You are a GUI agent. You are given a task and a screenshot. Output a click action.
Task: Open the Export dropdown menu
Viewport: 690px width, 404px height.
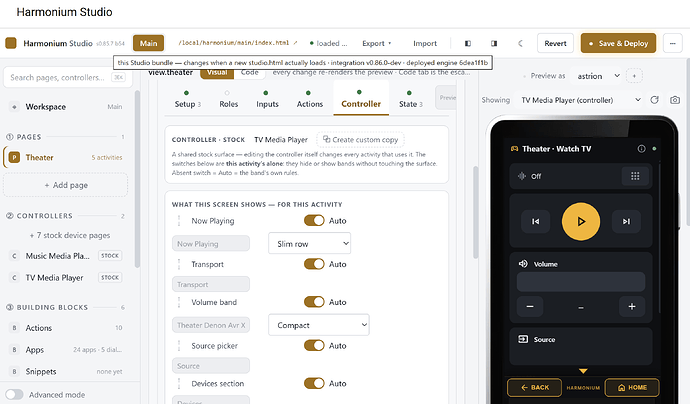tap(376, 43)
